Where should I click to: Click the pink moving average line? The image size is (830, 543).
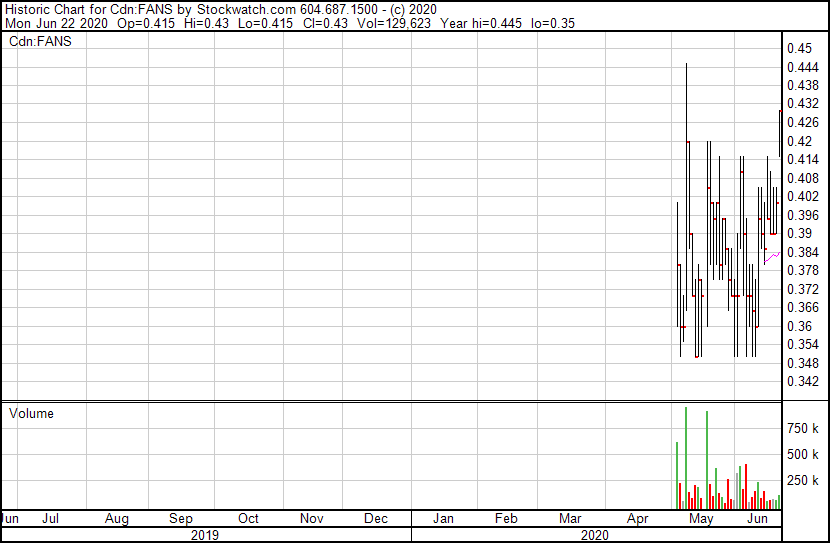[x=772, y=257]
